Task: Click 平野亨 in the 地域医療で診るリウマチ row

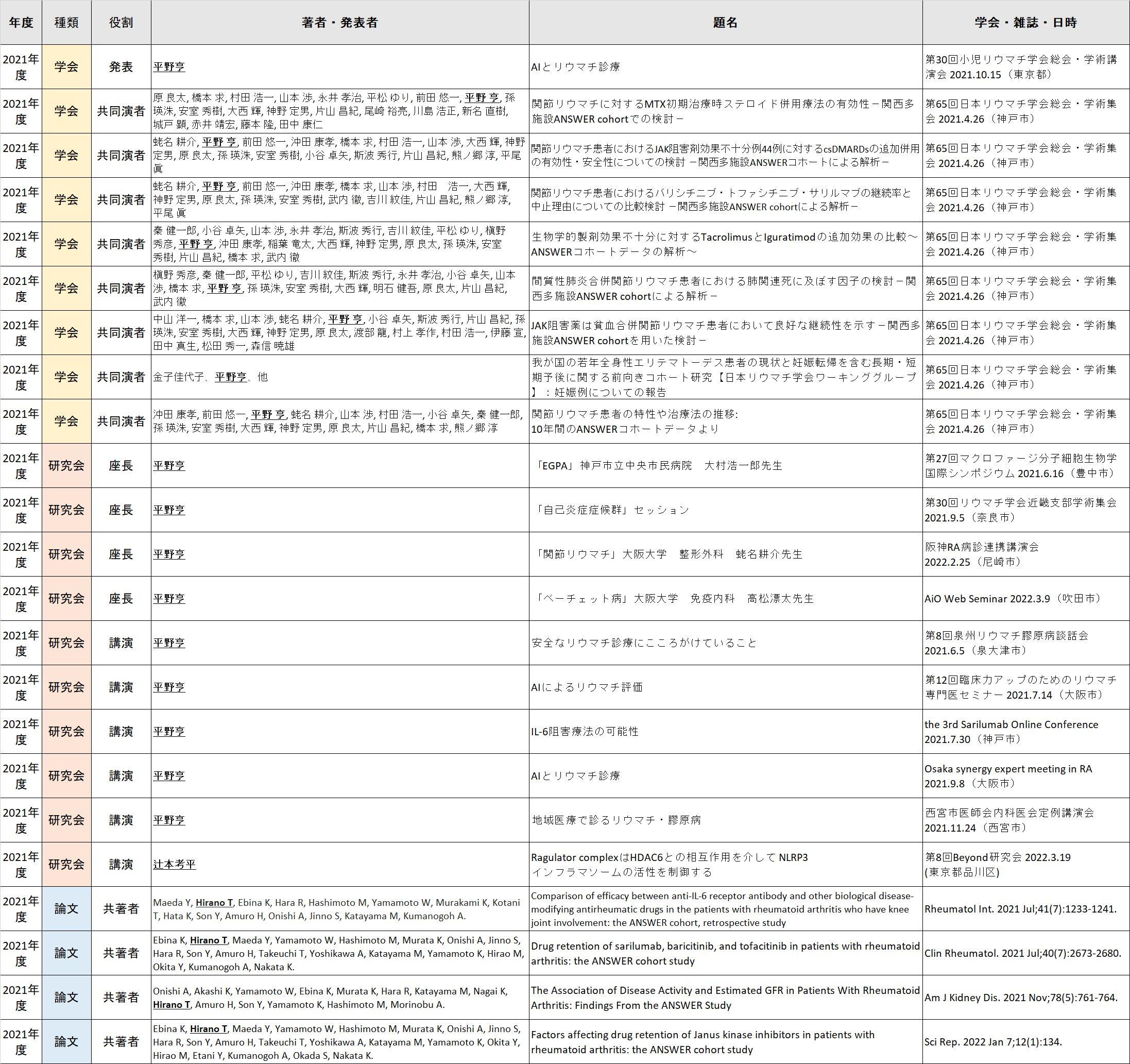Action: point(169,821)
